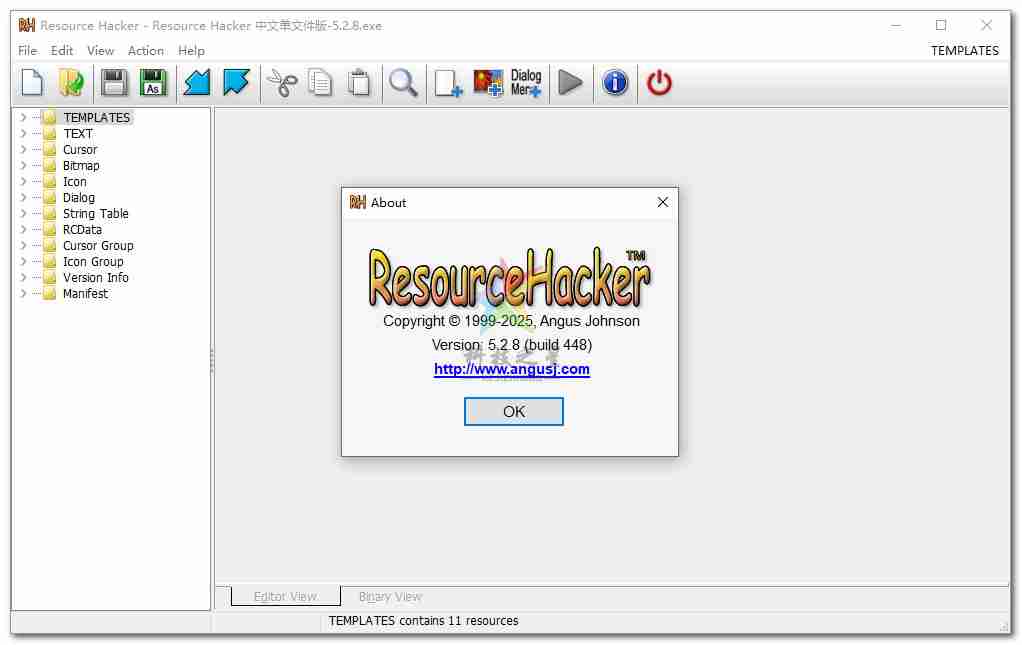This screenshot has width=1022, height=645.
Task: Copy using the copy toolbar icon
Action: point(320,83)
